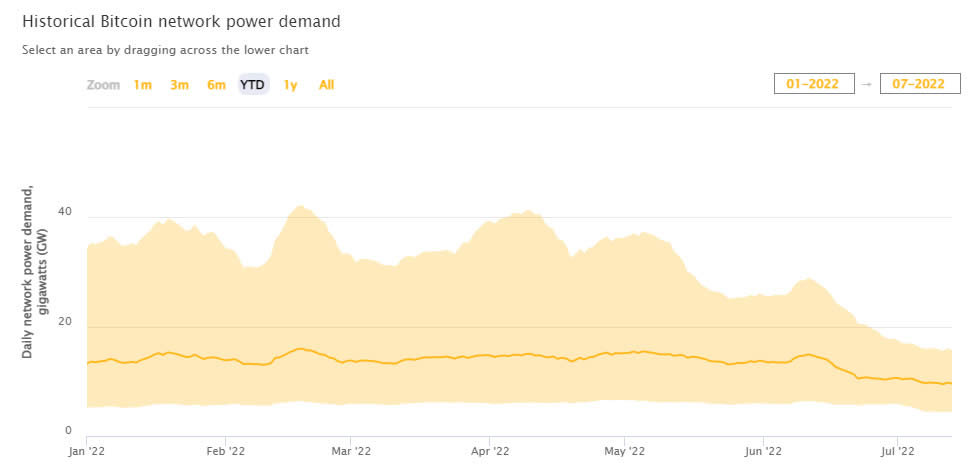Screen dimensions: 973x470
Task: Click the Jan '22 axis label
Action: 86,451
